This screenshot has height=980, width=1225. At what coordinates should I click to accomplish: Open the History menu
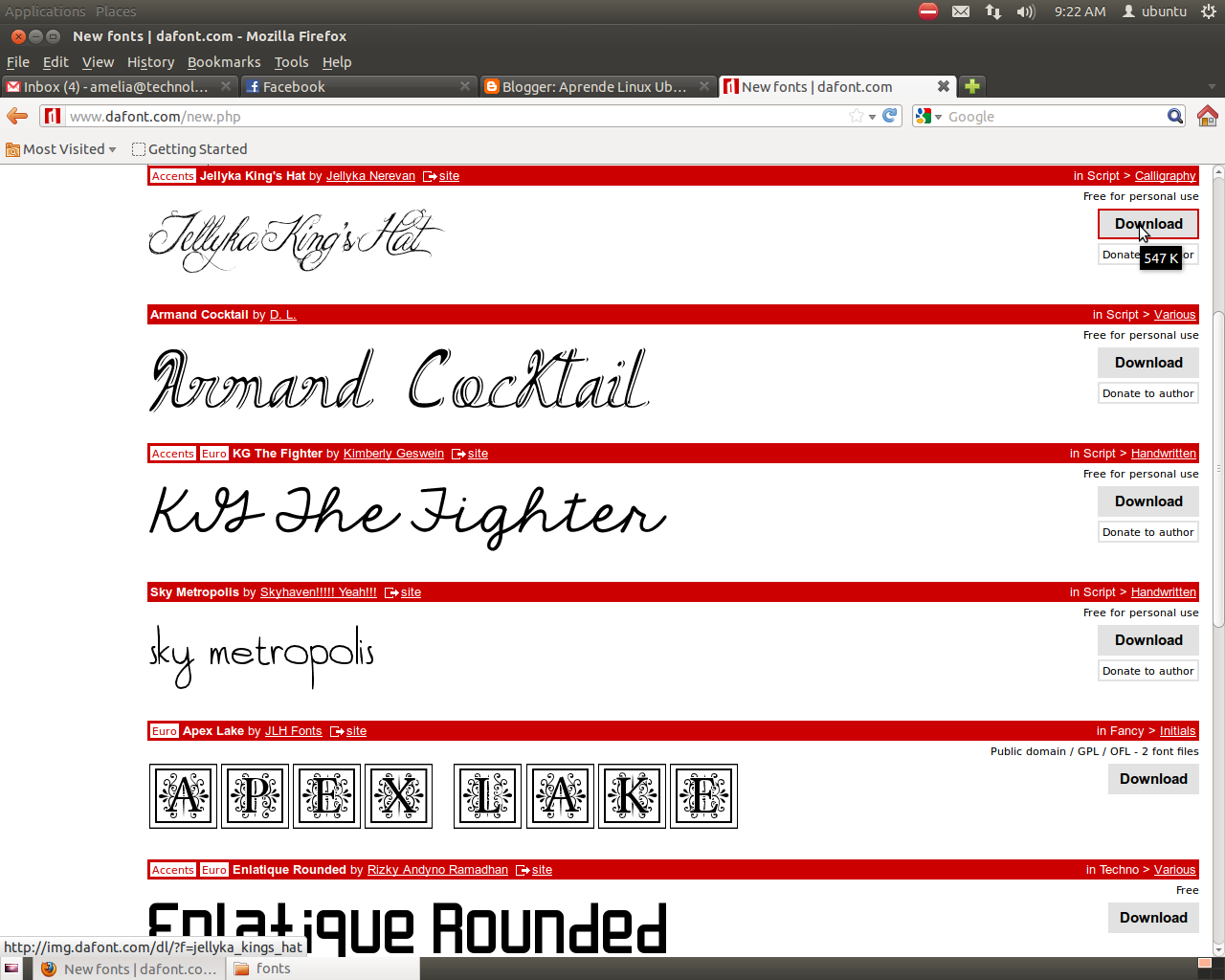150,62
